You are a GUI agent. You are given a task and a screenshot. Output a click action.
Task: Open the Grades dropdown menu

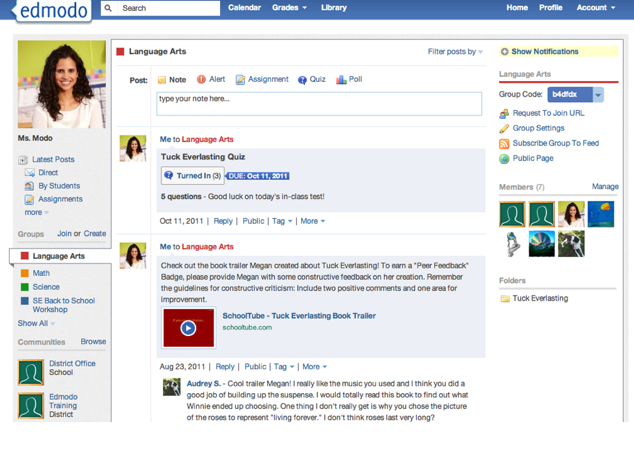point(289,8)
